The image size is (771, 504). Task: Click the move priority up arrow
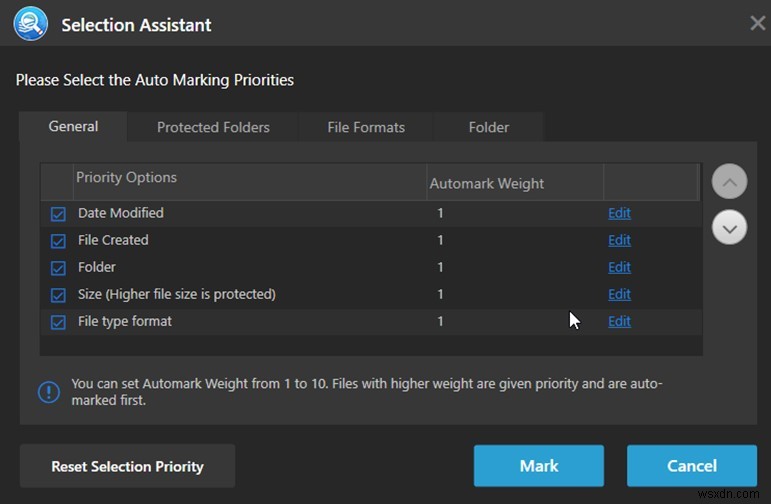pos(729,183)
